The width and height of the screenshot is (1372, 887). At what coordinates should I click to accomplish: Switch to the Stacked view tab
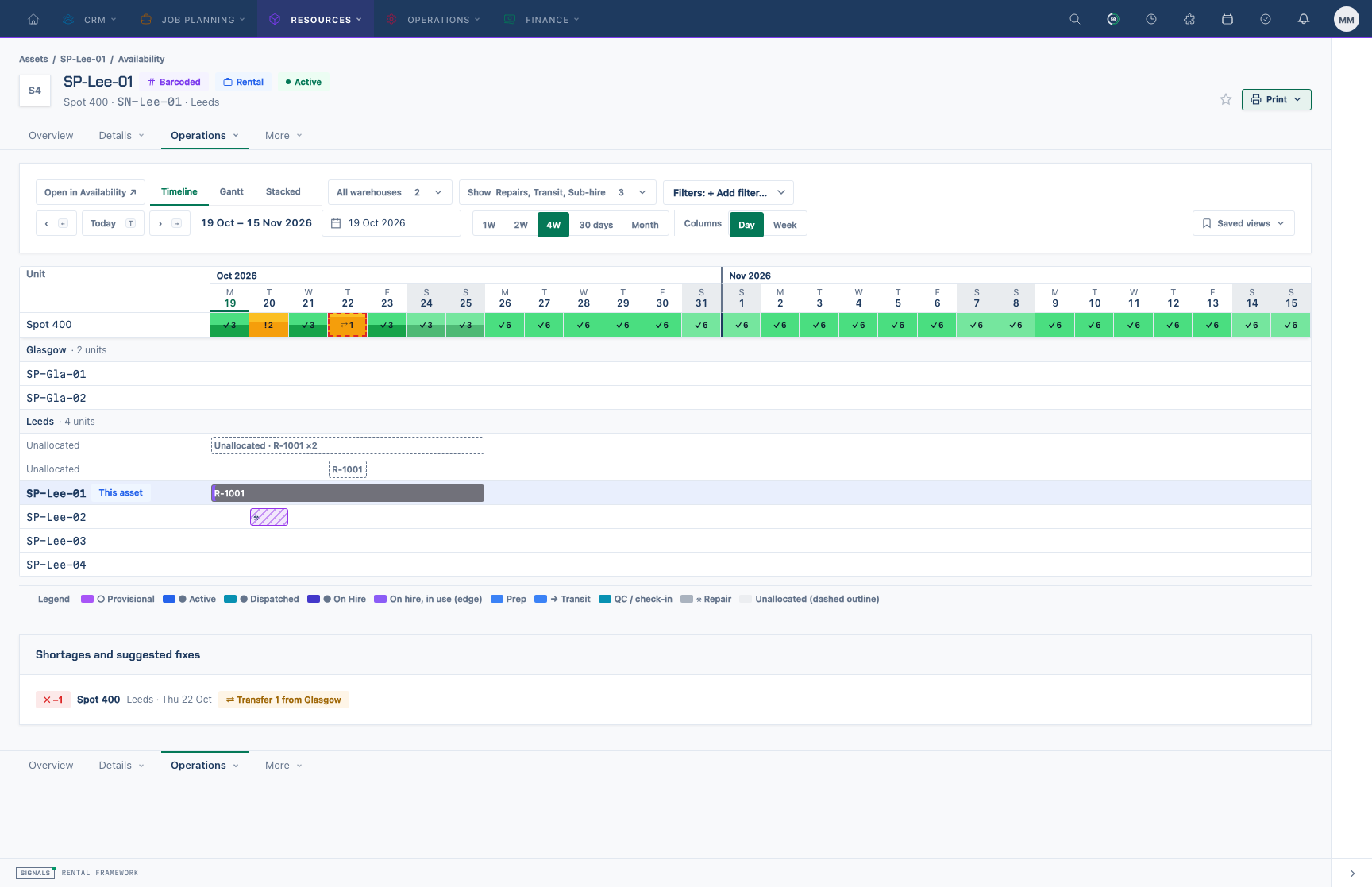[x=283, y=191]
